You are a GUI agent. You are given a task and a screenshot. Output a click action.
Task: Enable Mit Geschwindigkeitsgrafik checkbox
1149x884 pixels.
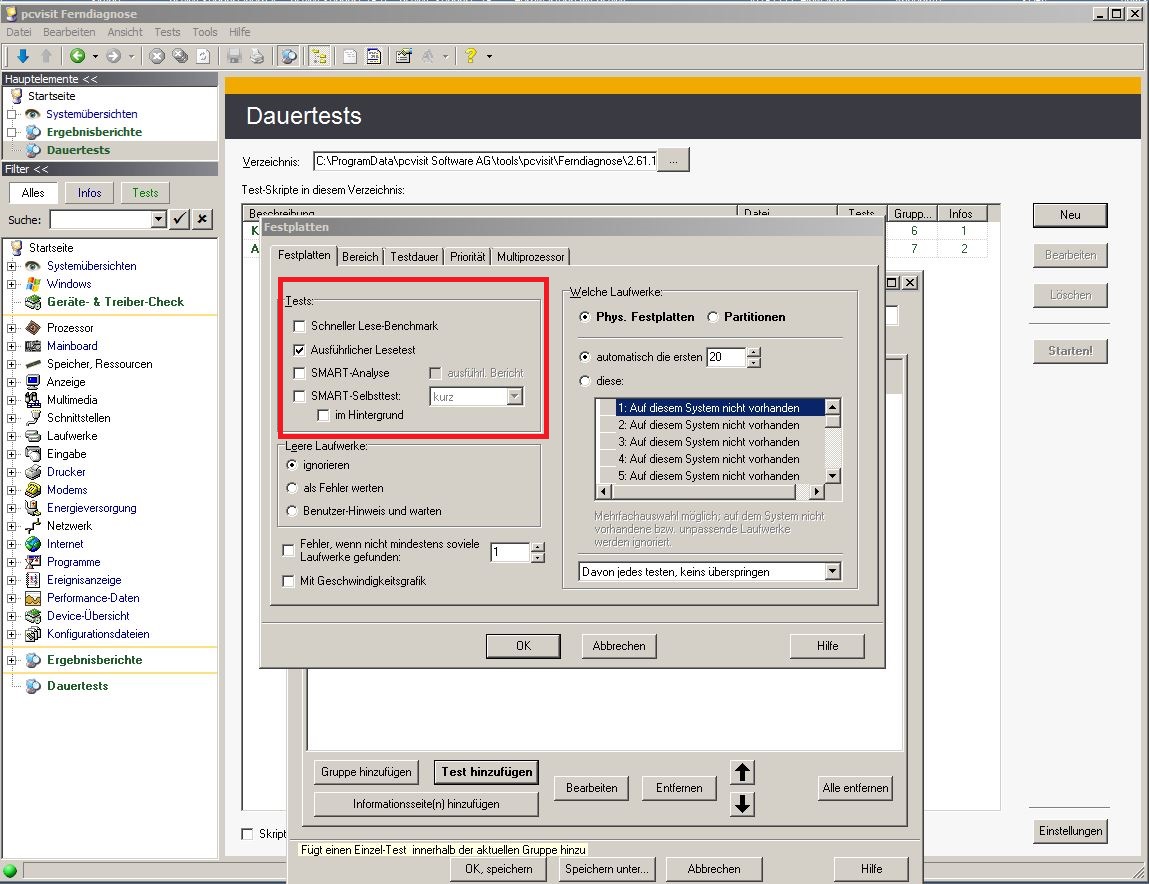point(289,581)
